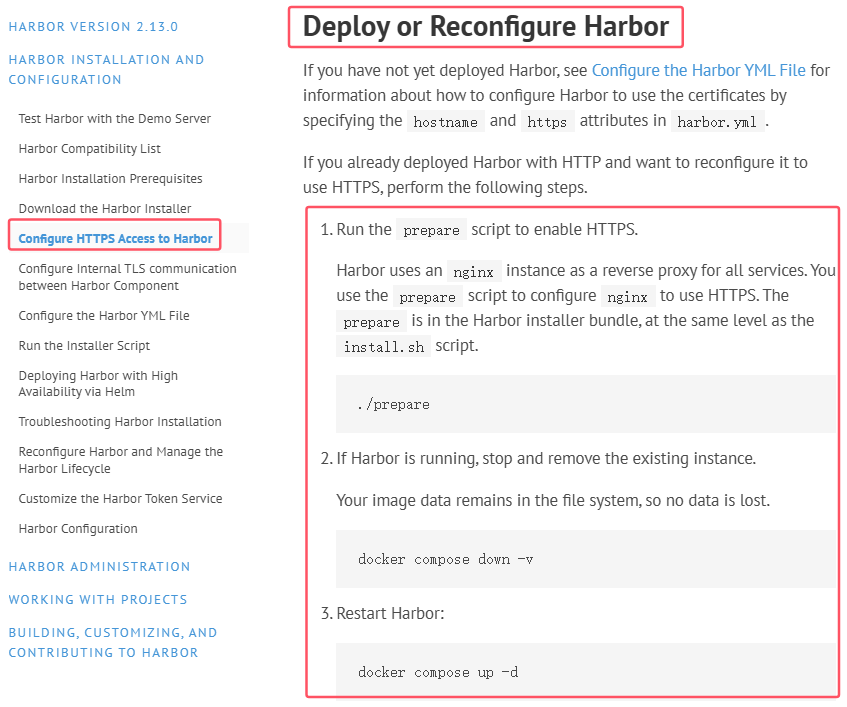Expand Working with Projects section

(98, 600)
